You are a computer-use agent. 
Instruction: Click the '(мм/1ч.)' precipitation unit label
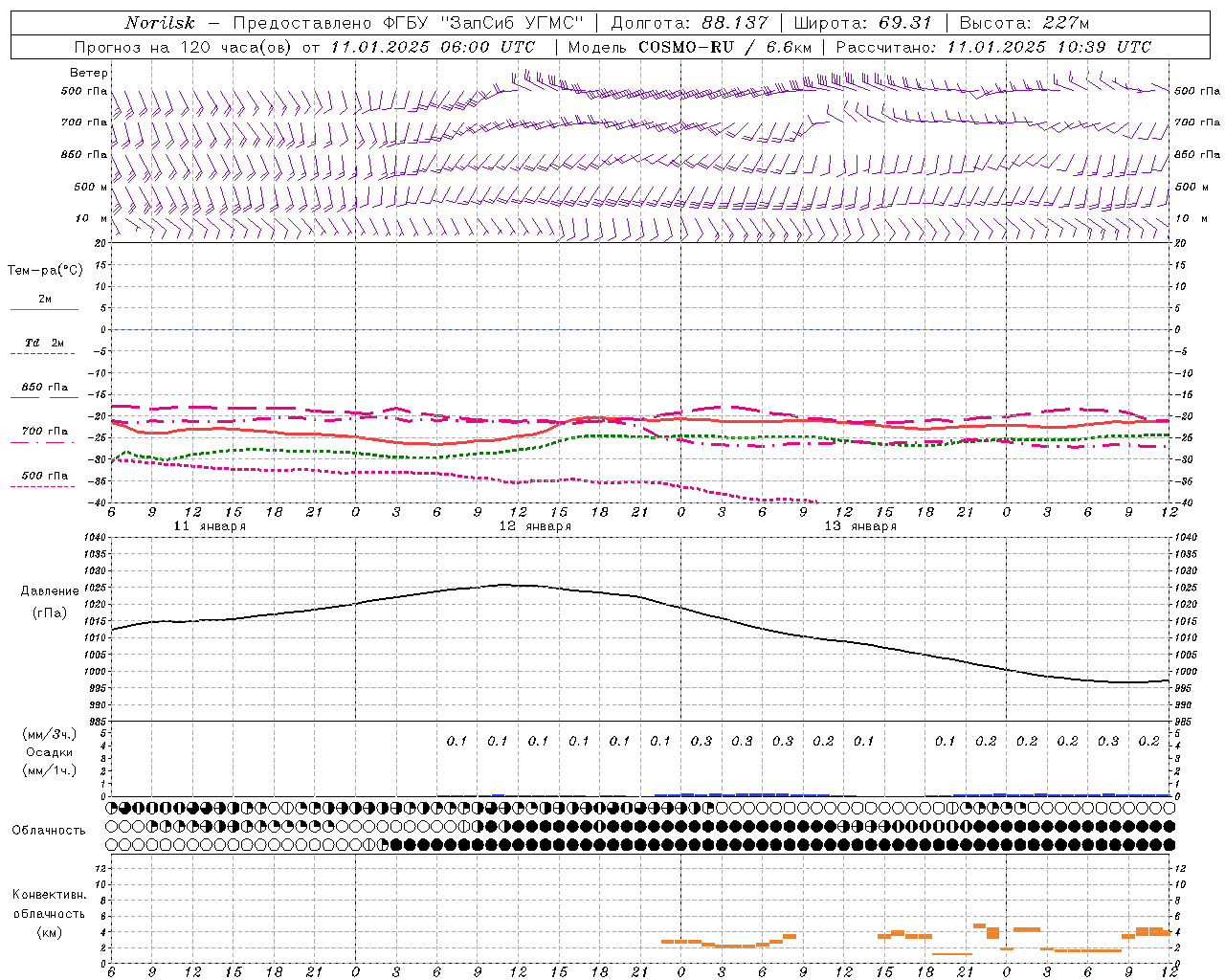click(x=50, y=770)
